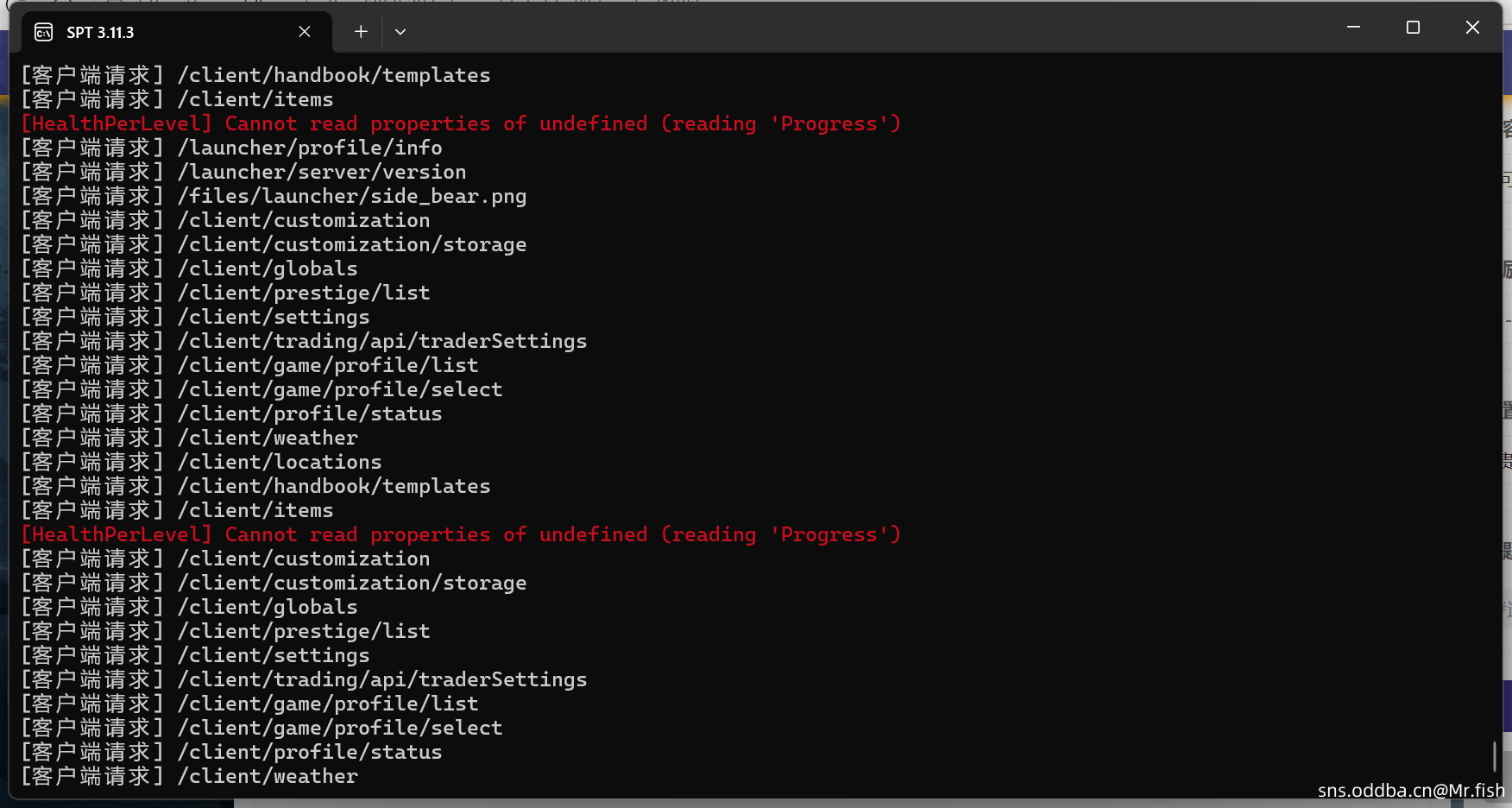
Task: Click the empty title bar area
Action: (863, 30)
